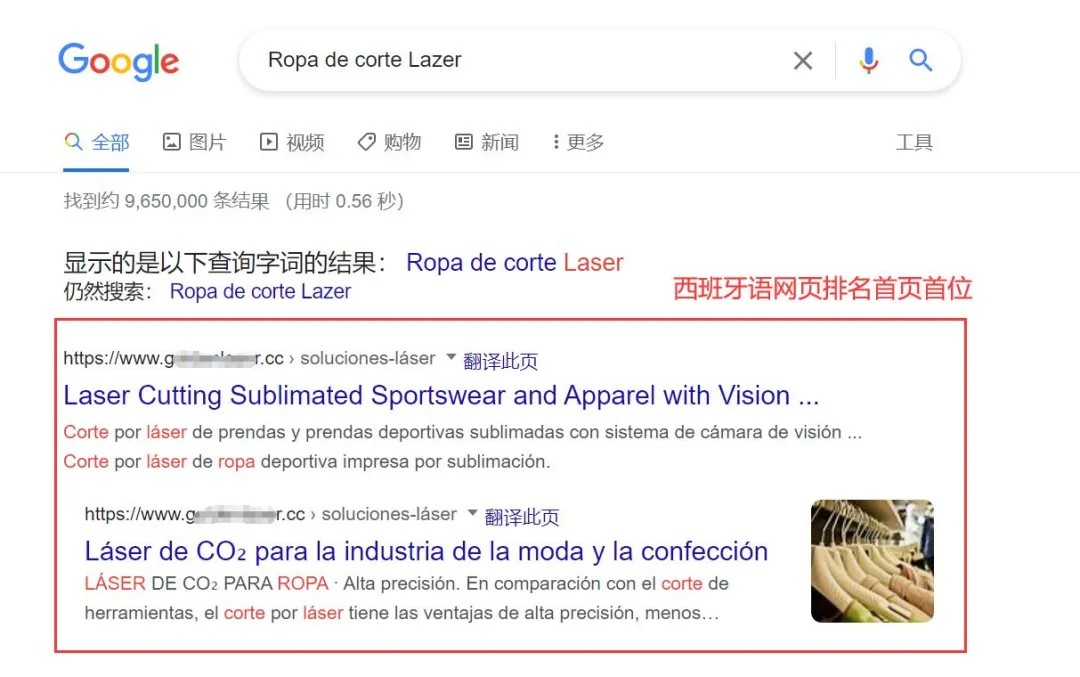Expand the first result's URL dropdown arrow
Screen dimensions: 1080x677
(x=451, y=357)
